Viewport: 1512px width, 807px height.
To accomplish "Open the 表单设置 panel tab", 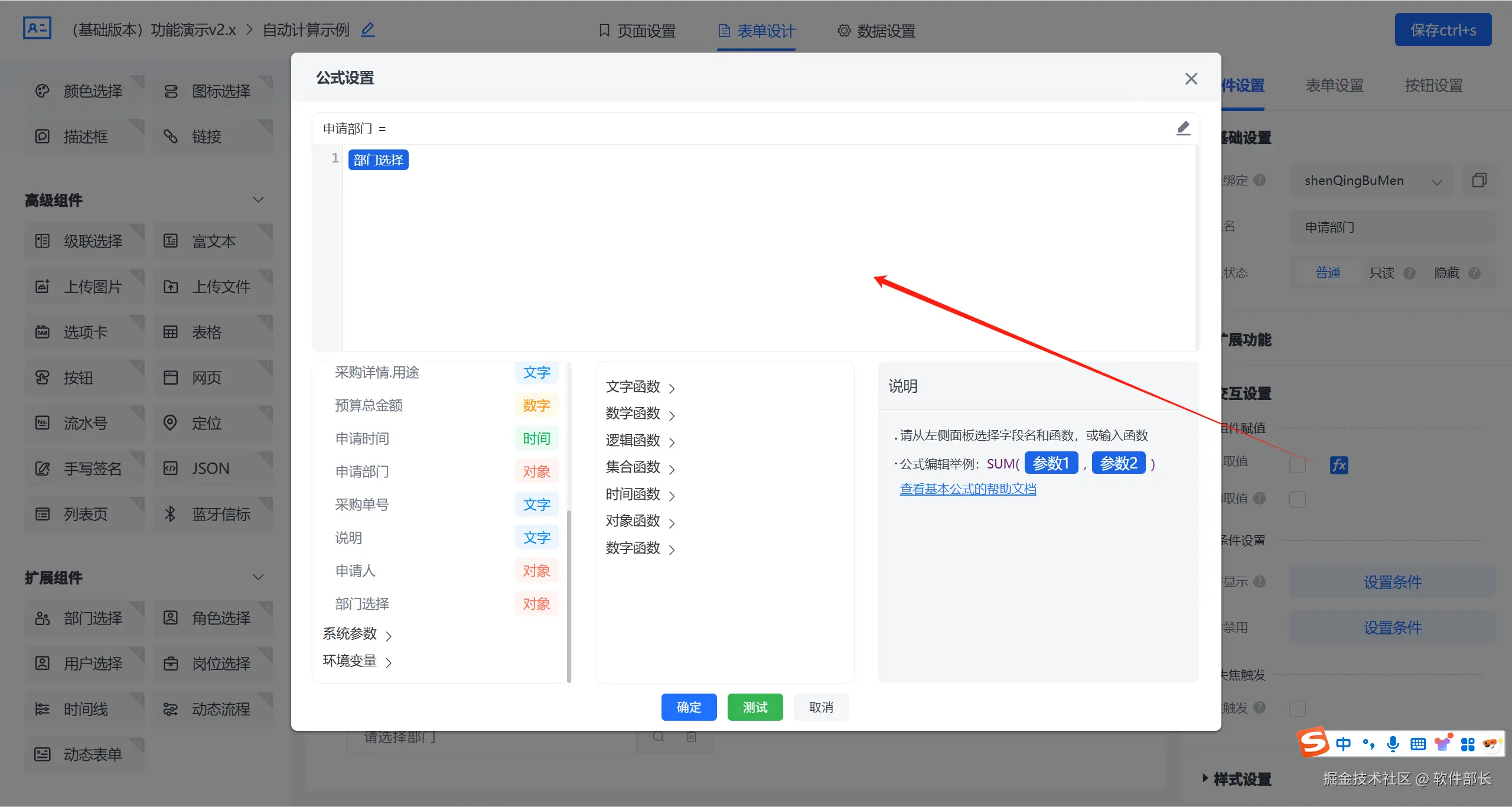I will 1334,86.
